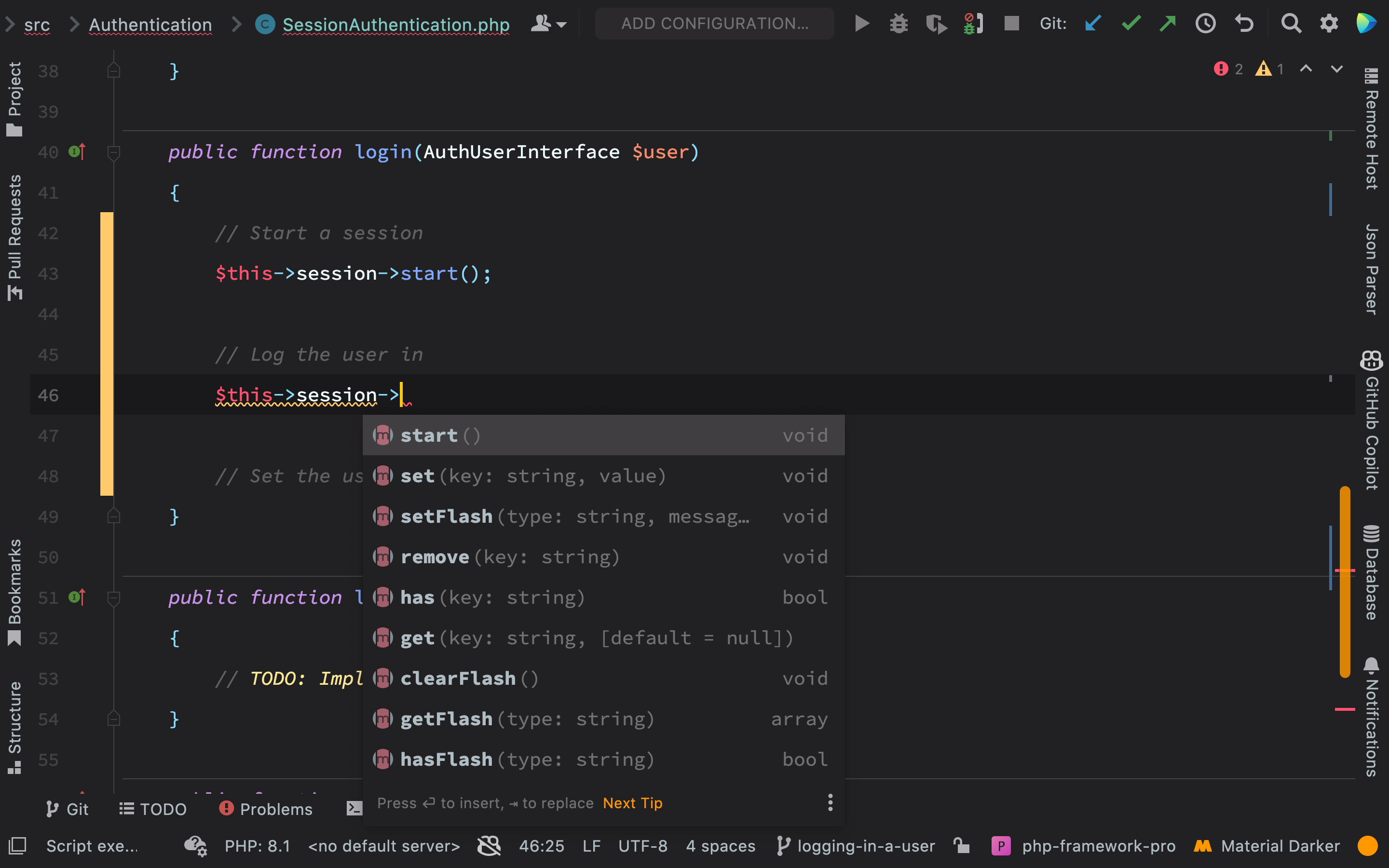Open the Remote Host side panel
Image resolution: width=1389 pixels, height=868 pixels.
click(x=1371, y=129)
